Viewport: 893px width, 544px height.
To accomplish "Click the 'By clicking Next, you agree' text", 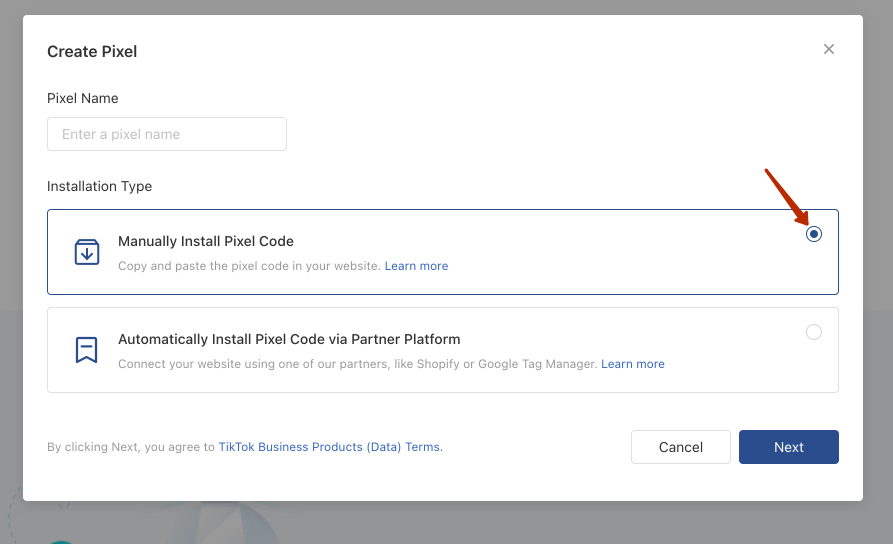I will 131,447.
